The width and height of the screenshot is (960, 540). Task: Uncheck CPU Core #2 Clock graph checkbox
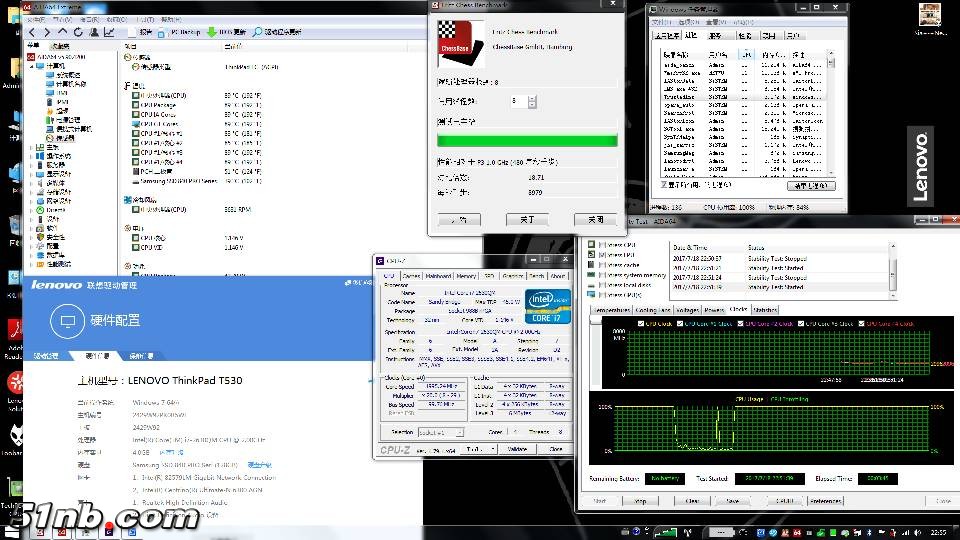[x=741, y=323]
